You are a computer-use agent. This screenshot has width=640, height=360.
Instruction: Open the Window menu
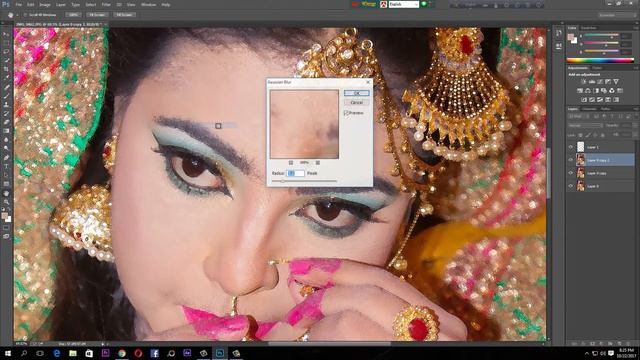coord(148,4)
